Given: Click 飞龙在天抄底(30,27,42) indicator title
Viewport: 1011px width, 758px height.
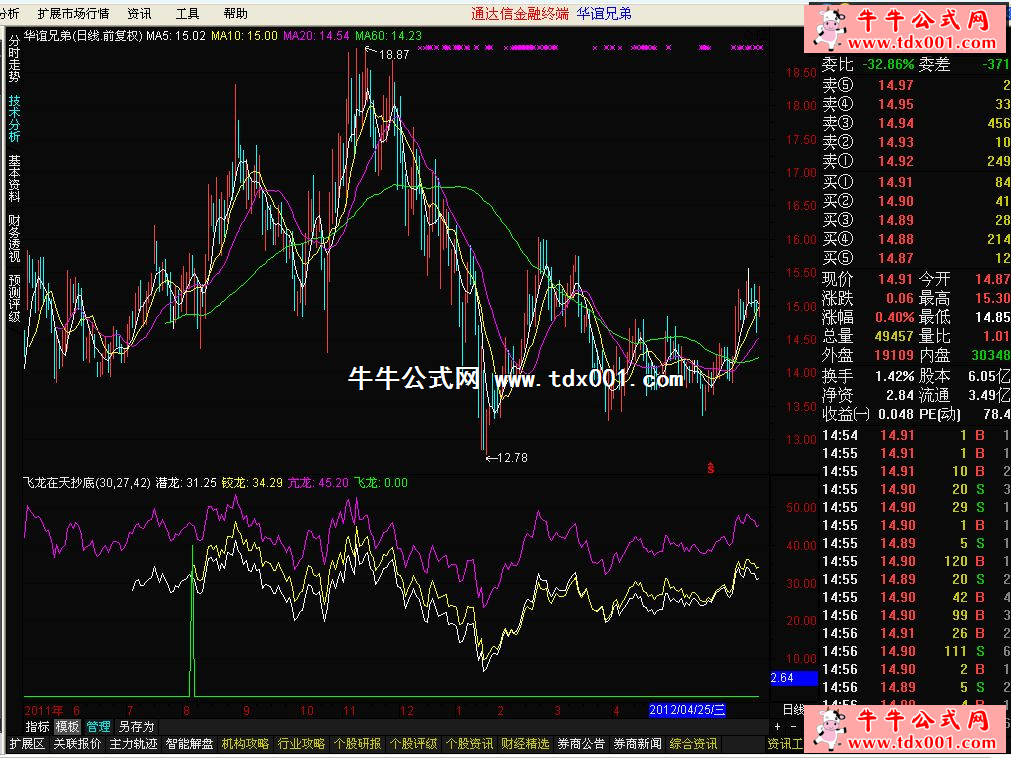Looking at the screenshot, I should [87, 483].
